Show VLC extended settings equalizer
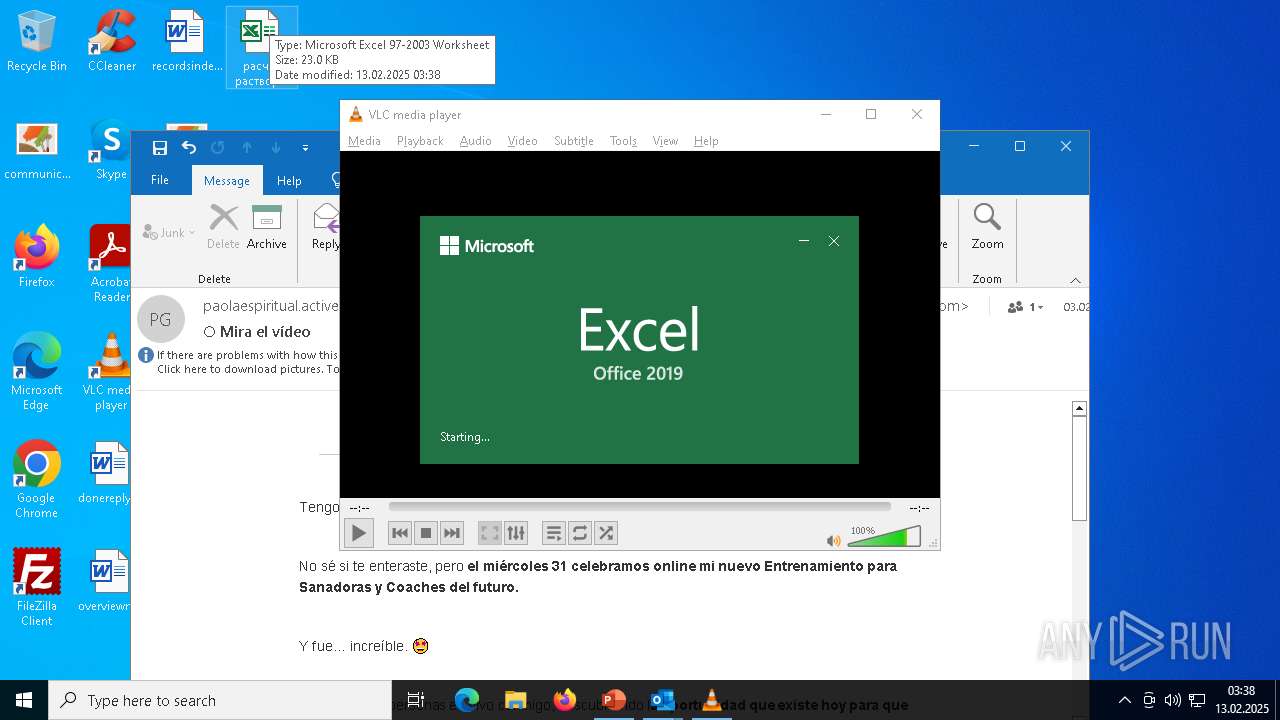Screen dimensions: 1280x720 point(515,533)
